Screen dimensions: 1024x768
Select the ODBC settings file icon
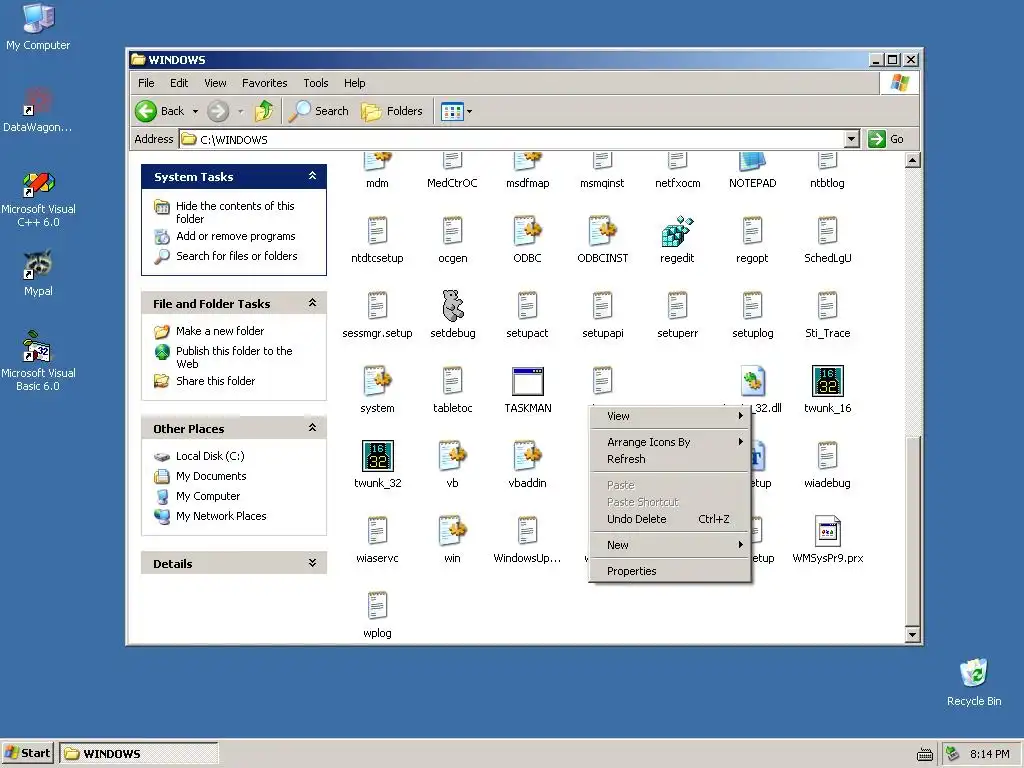(x=528, y=232)
